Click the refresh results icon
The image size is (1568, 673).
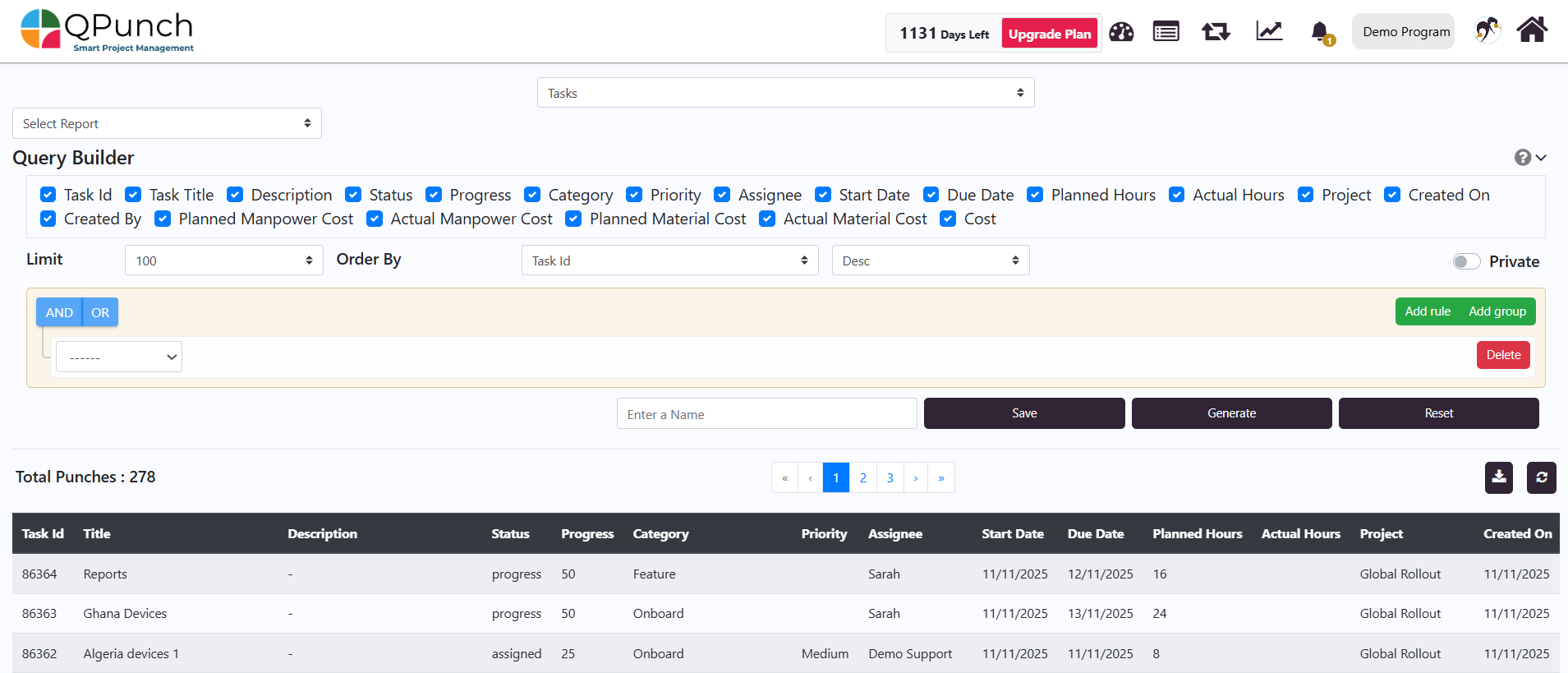pyautogui.click(x=1541, y=477)
